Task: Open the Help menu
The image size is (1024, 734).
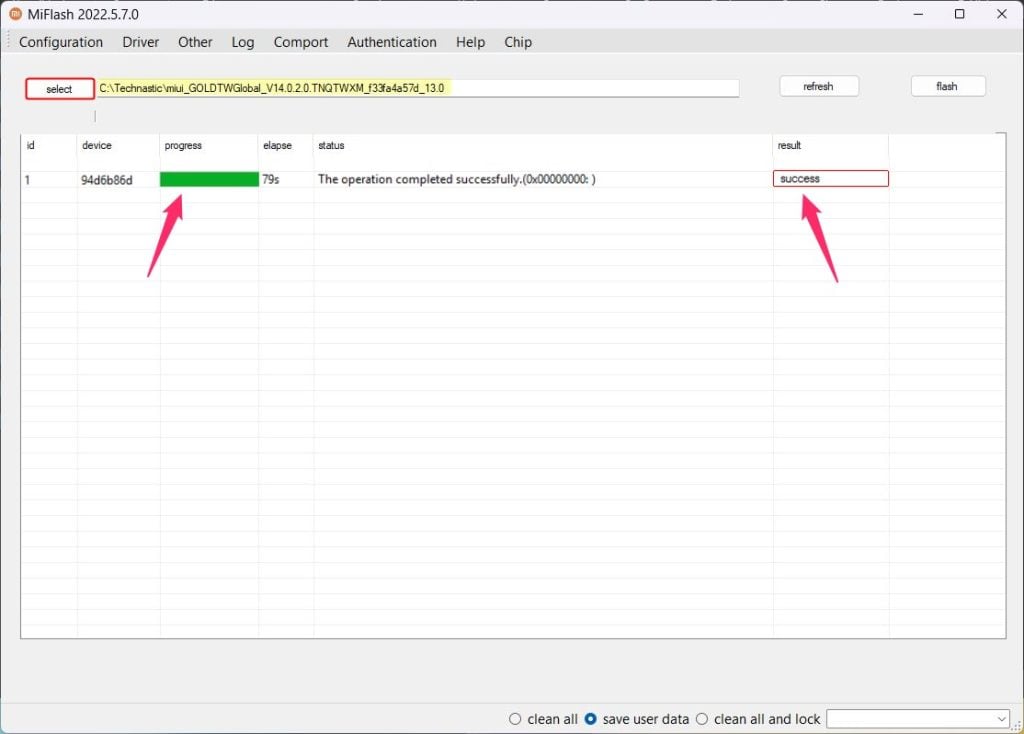Action: tap(470, 42)
